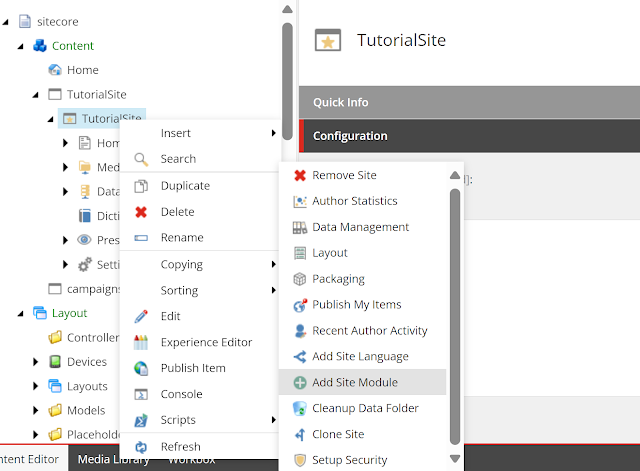Choose Copying from the context menu
Screen dimensions: 640x471
(x=200, y=264)
